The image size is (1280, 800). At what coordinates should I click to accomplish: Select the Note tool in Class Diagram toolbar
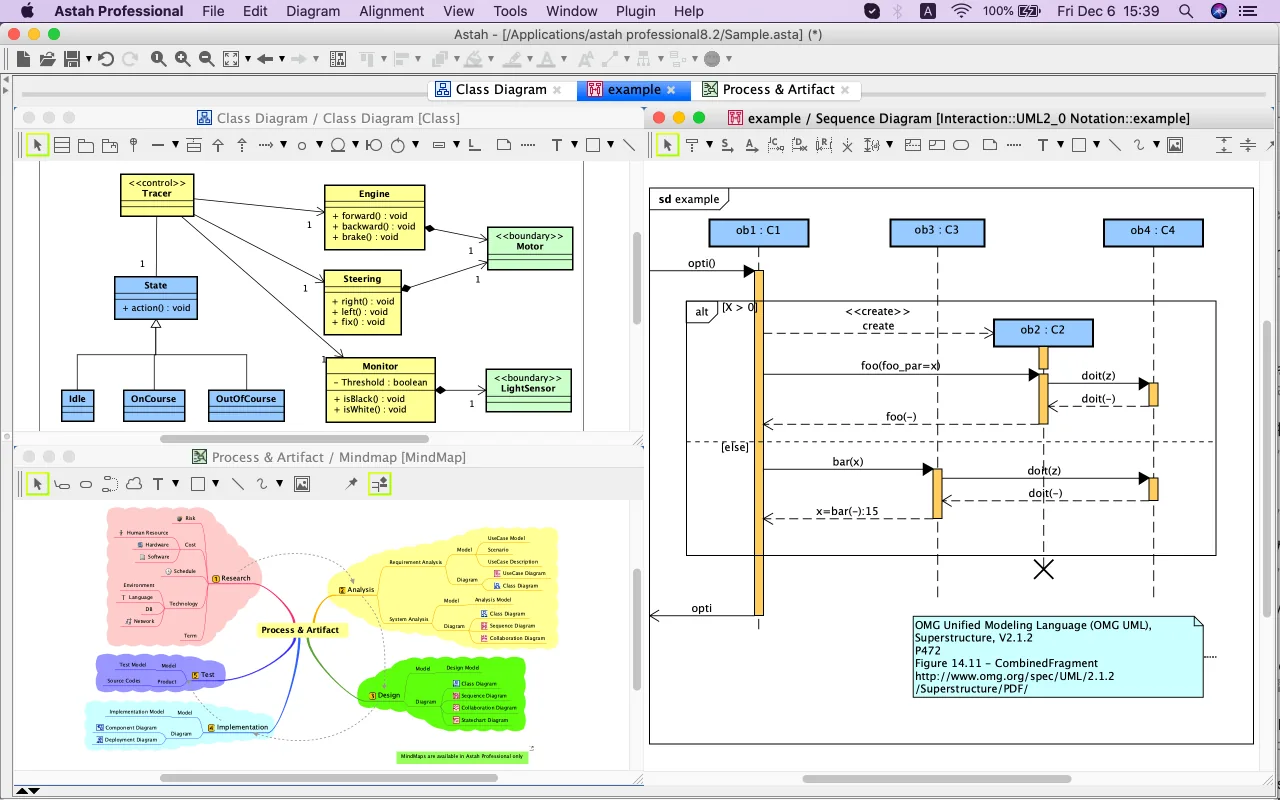[x=504, y=145]
